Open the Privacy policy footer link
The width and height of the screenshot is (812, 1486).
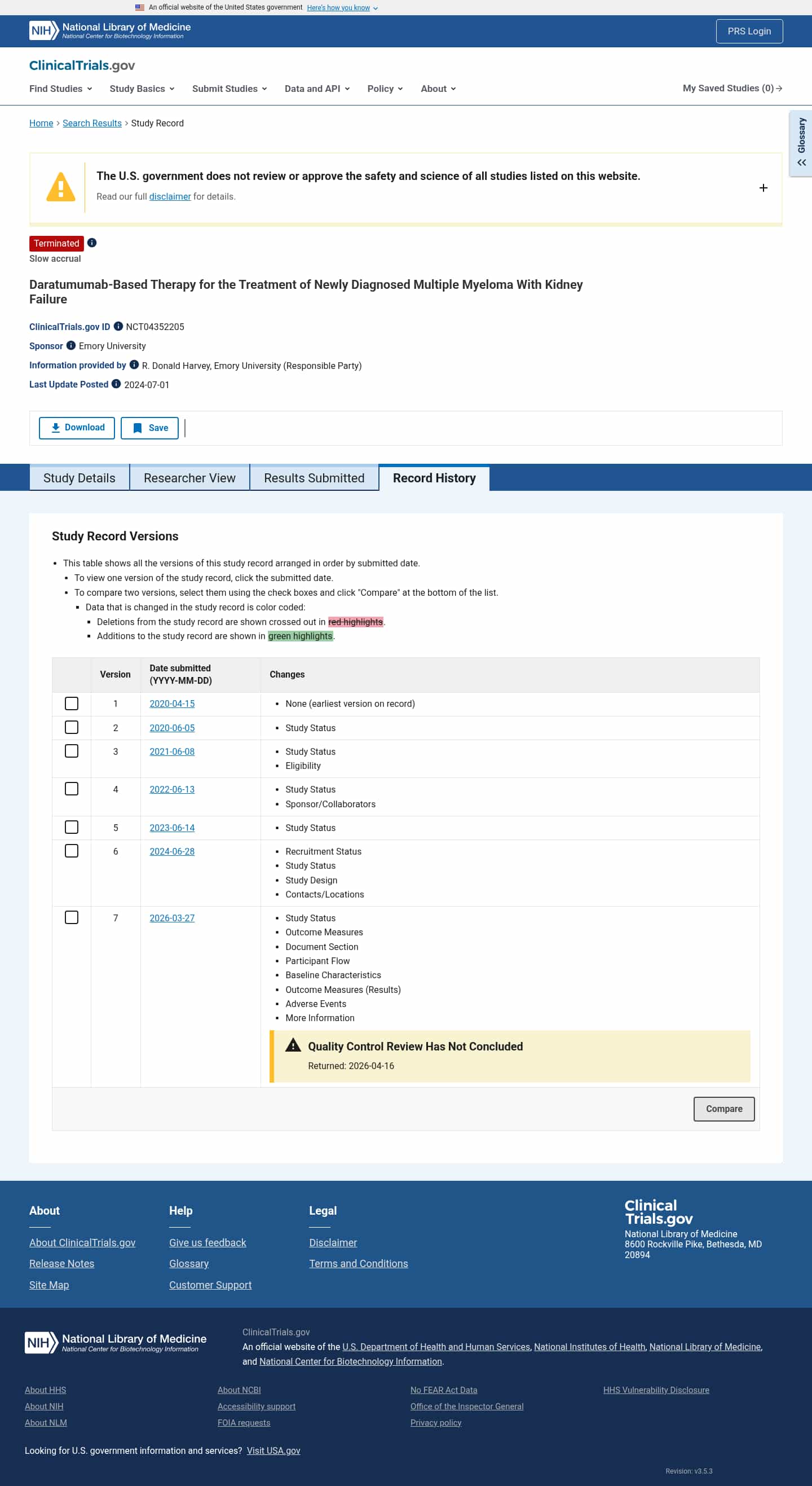(436, 1423)
